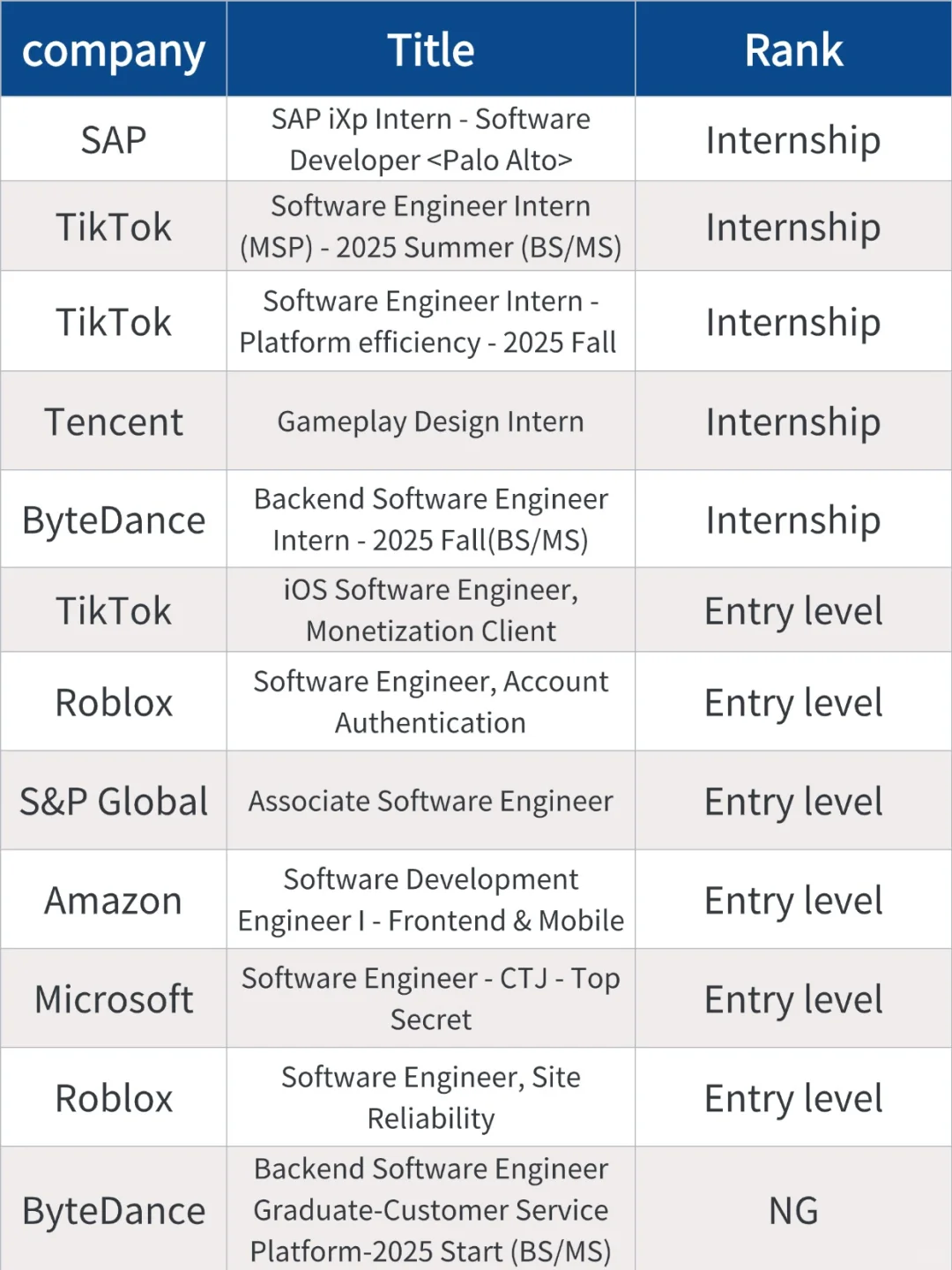The width and height of the screenshot is (952, 1270).
Task: Select the Tencent company cell
Action: click(114, 422)
